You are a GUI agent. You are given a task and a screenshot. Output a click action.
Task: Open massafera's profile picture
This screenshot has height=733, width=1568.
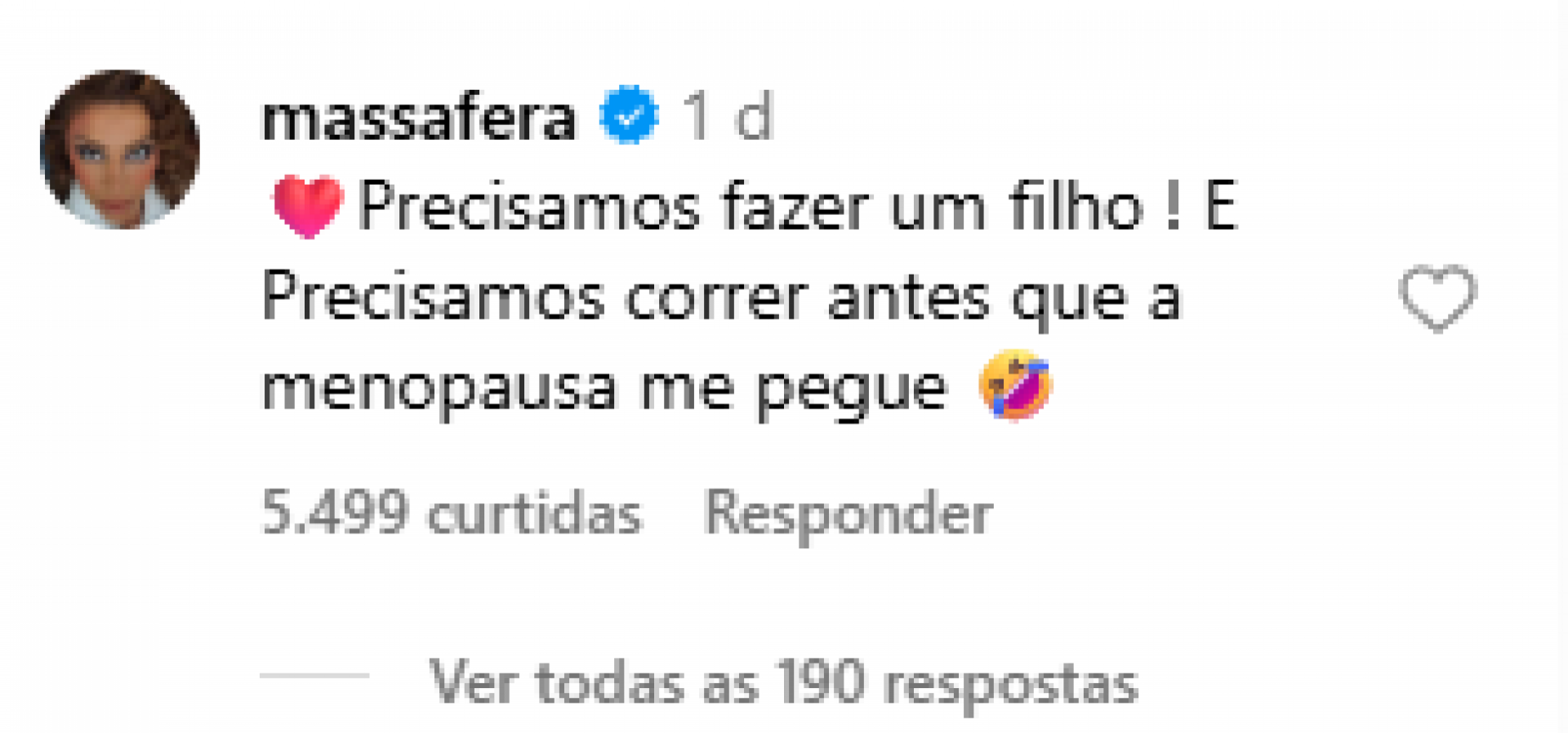(120, 149)
